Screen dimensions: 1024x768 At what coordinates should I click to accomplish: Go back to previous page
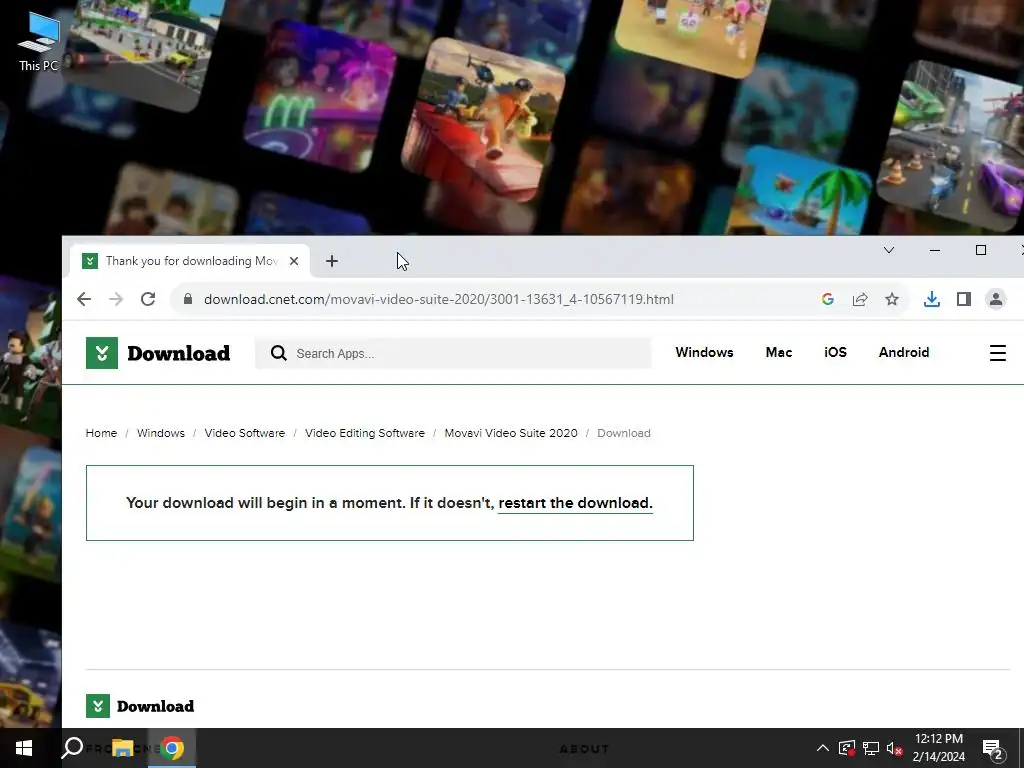point(84,299)
